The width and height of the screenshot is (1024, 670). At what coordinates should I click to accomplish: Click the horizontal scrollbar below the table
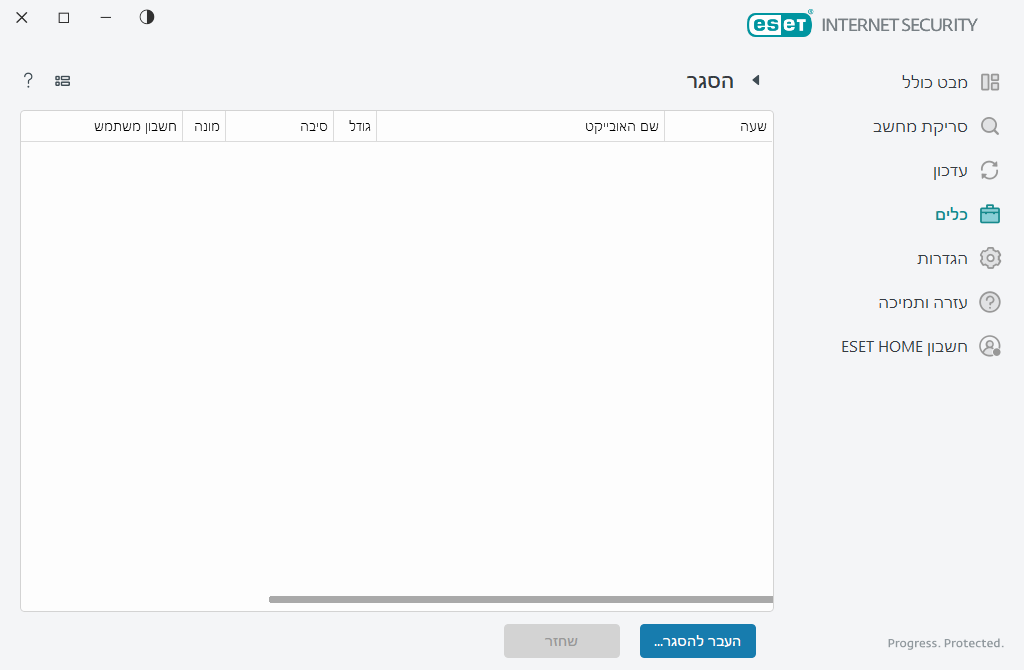coord(520,600)
